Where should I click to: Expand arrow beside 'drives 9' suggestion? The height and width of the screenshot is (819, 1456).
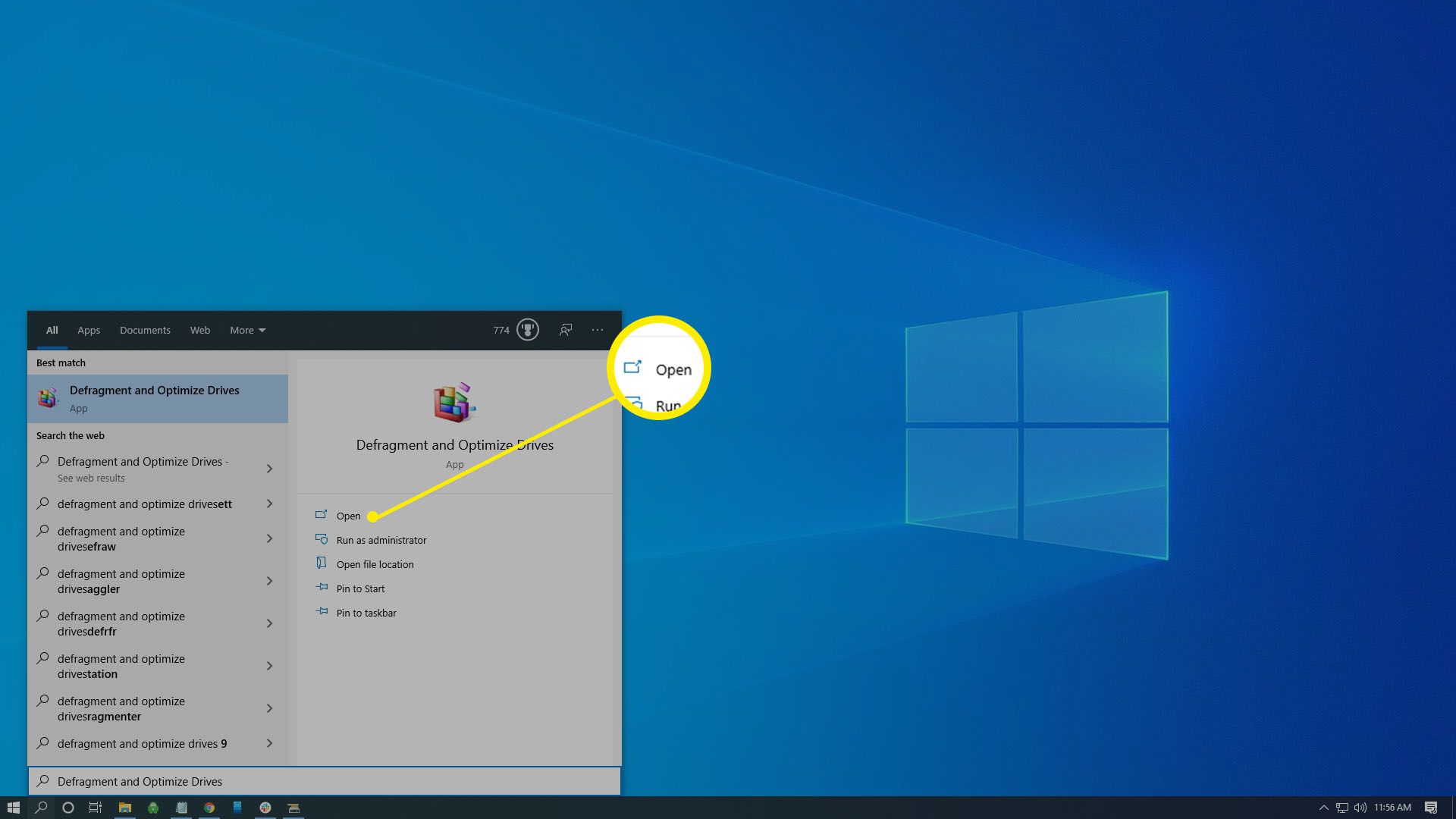(269, 743)
